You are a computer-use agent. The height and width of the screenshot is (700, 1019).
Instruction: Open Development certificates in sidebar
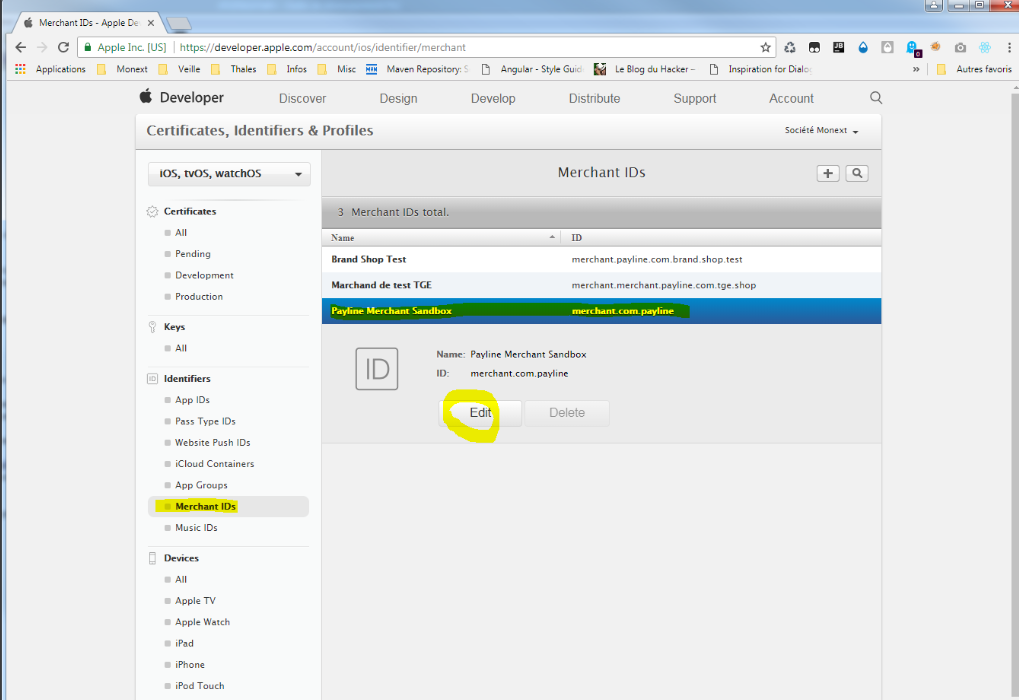point(204,276)
